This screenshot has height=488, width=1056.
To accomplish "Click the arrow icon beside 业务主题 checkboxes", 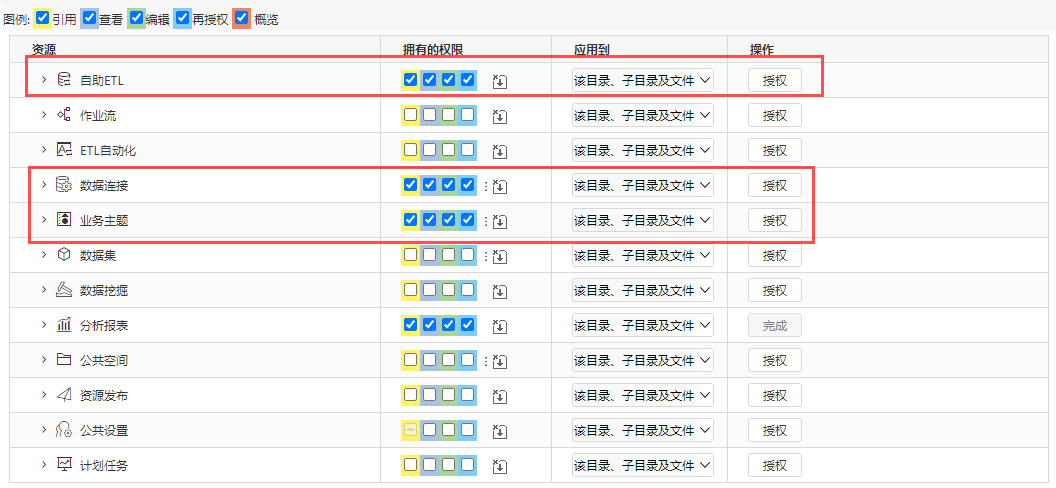I will coord(500,221).
